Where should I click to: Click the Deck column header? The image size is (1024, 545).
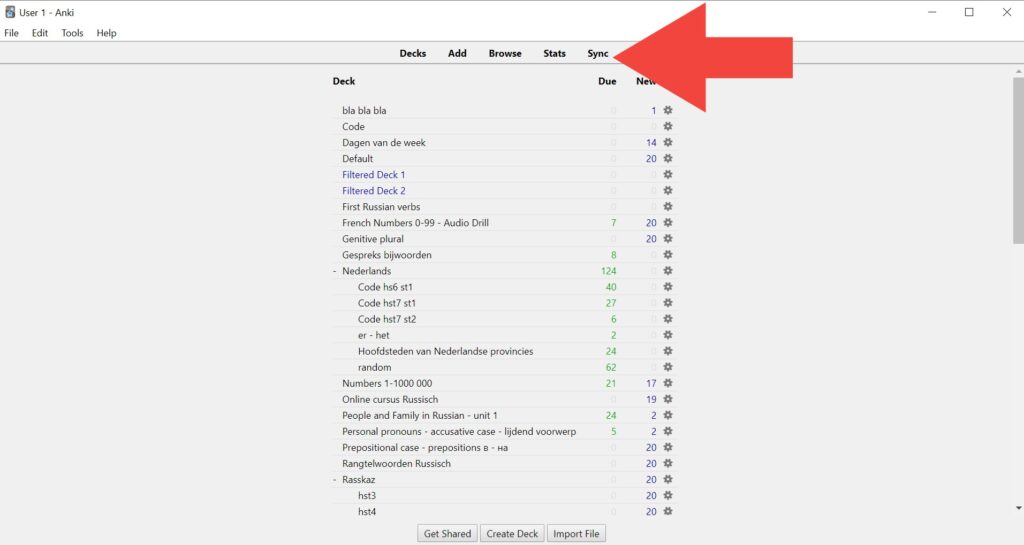(344, 81)
